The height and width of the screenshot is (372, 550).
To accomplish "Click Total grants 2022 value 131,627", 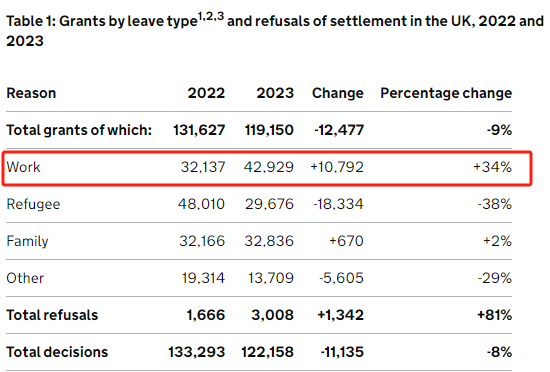I will (x=199, y=130).
